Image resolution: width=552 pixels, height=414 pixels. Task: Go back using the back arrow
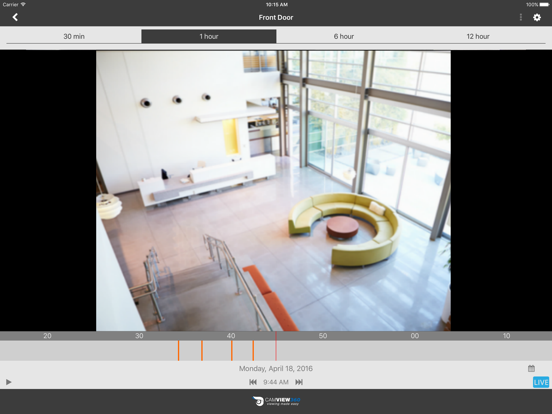15,17
